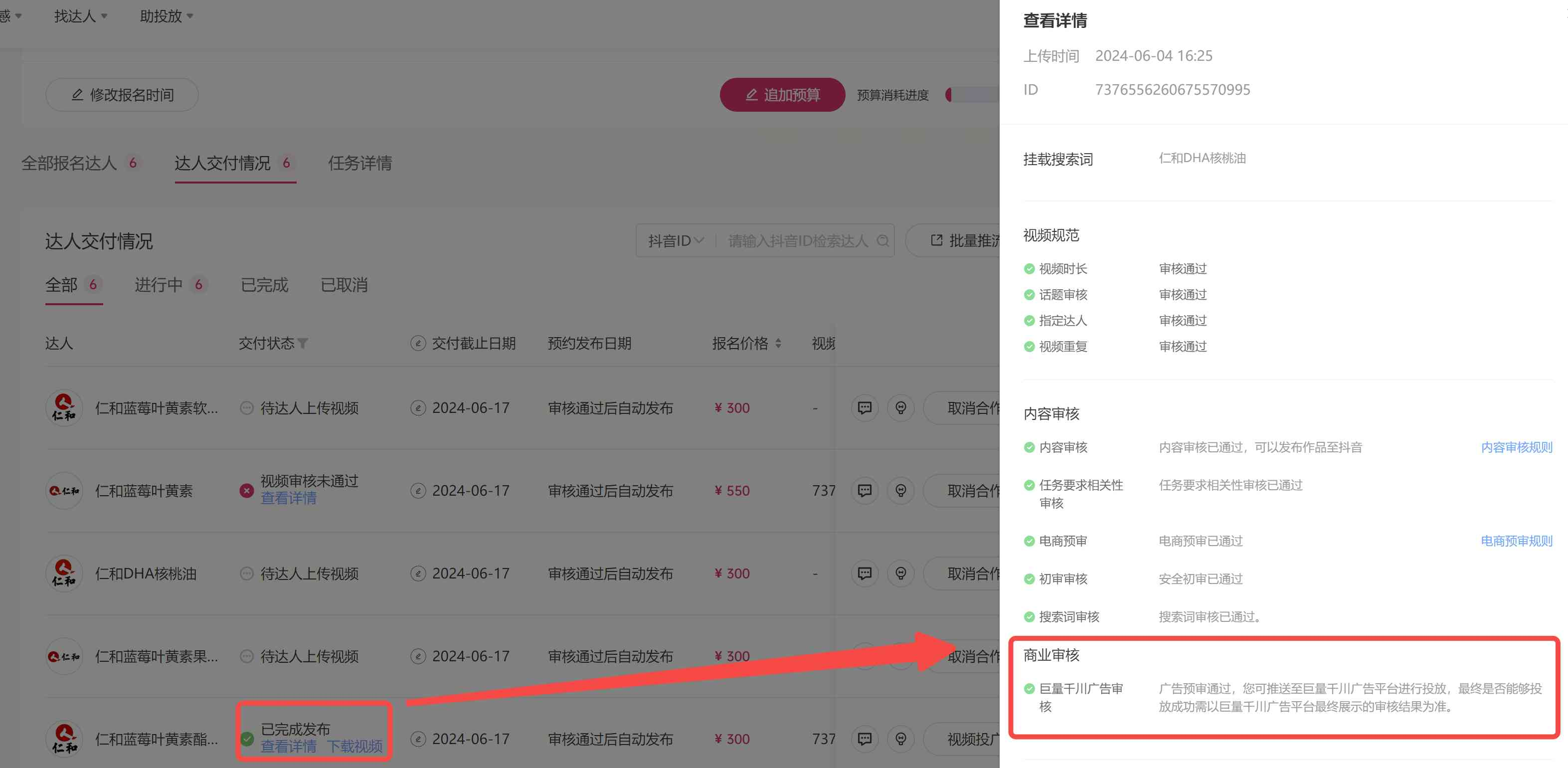
Task: Select the 已取消 filter tab
Action: tap(344, 285)
